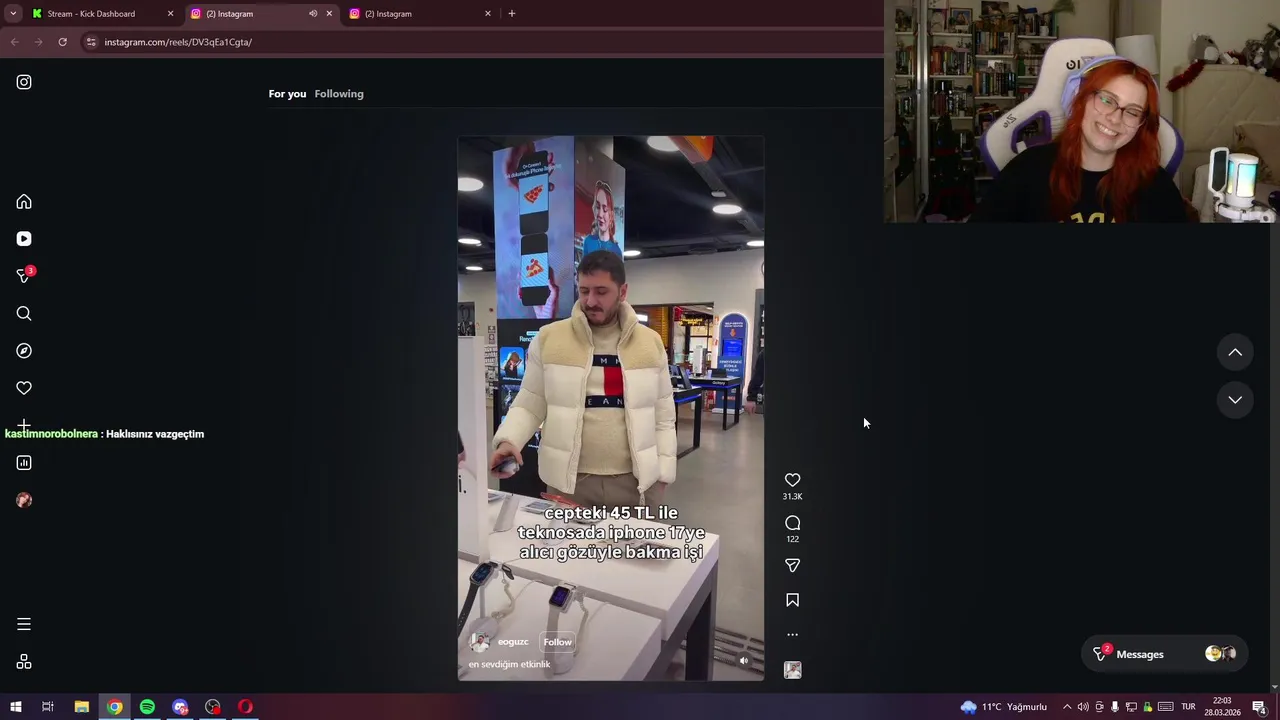The image size is (1280, 720).
Task: Go to Instagram Home icon
Action: point(24,202)
